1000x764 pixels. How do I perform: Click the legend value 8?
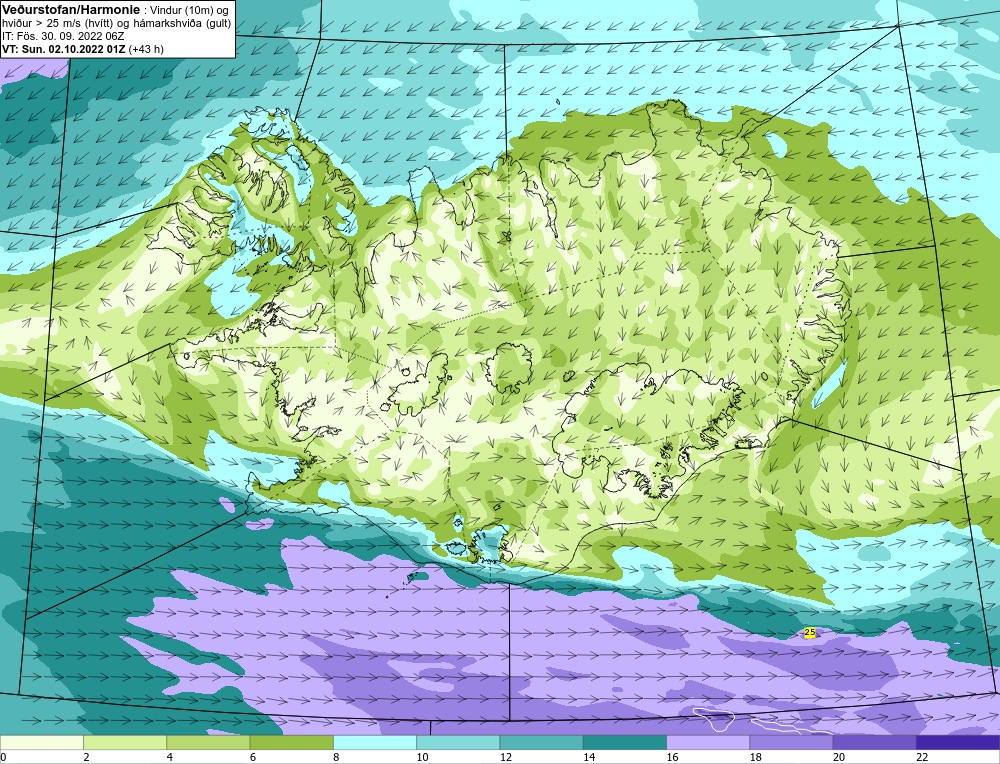336,757
